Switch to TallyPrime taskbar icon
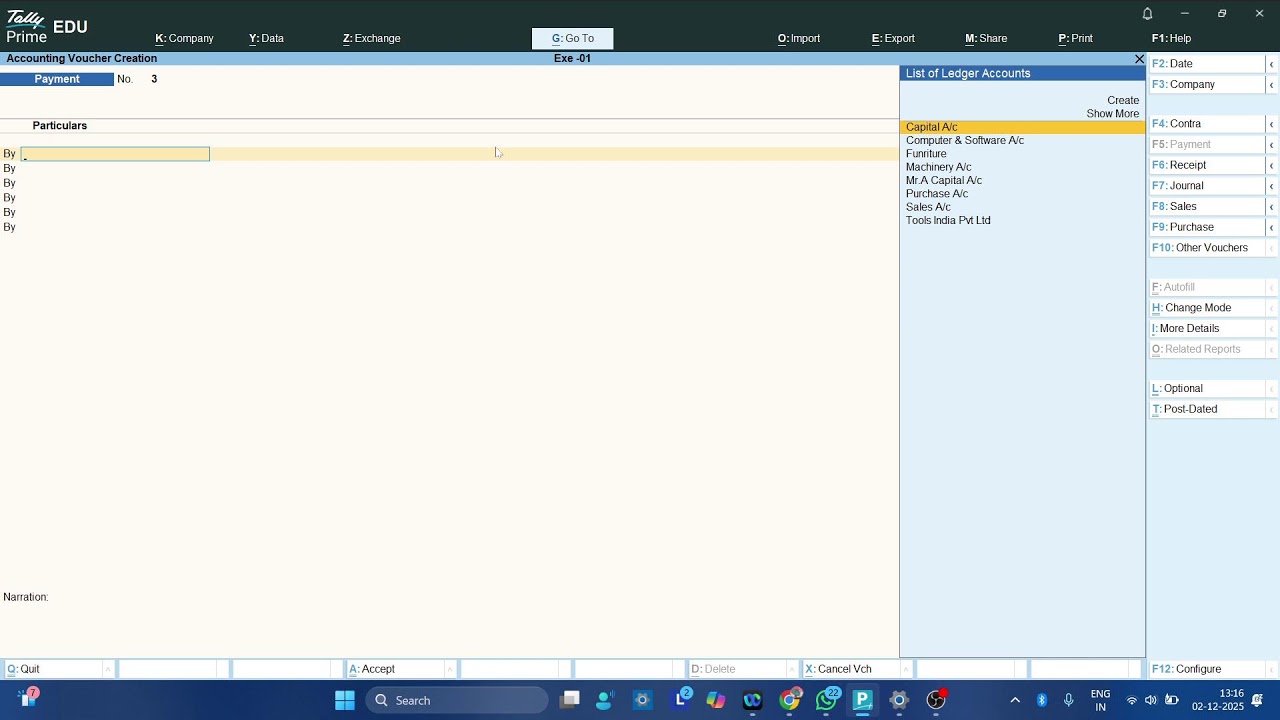 tap(863, 700)
